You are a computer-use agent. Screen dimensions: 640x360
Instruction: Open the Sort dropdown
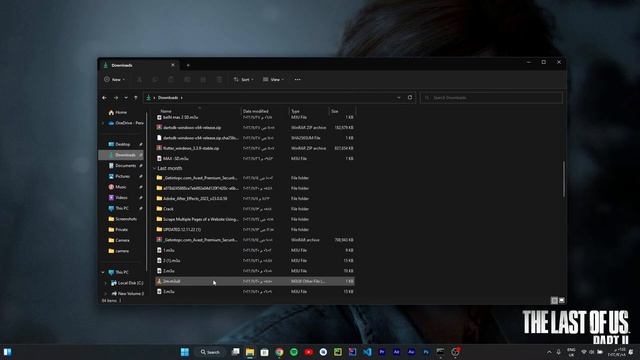pyautogui.click(x=244, y=80)
